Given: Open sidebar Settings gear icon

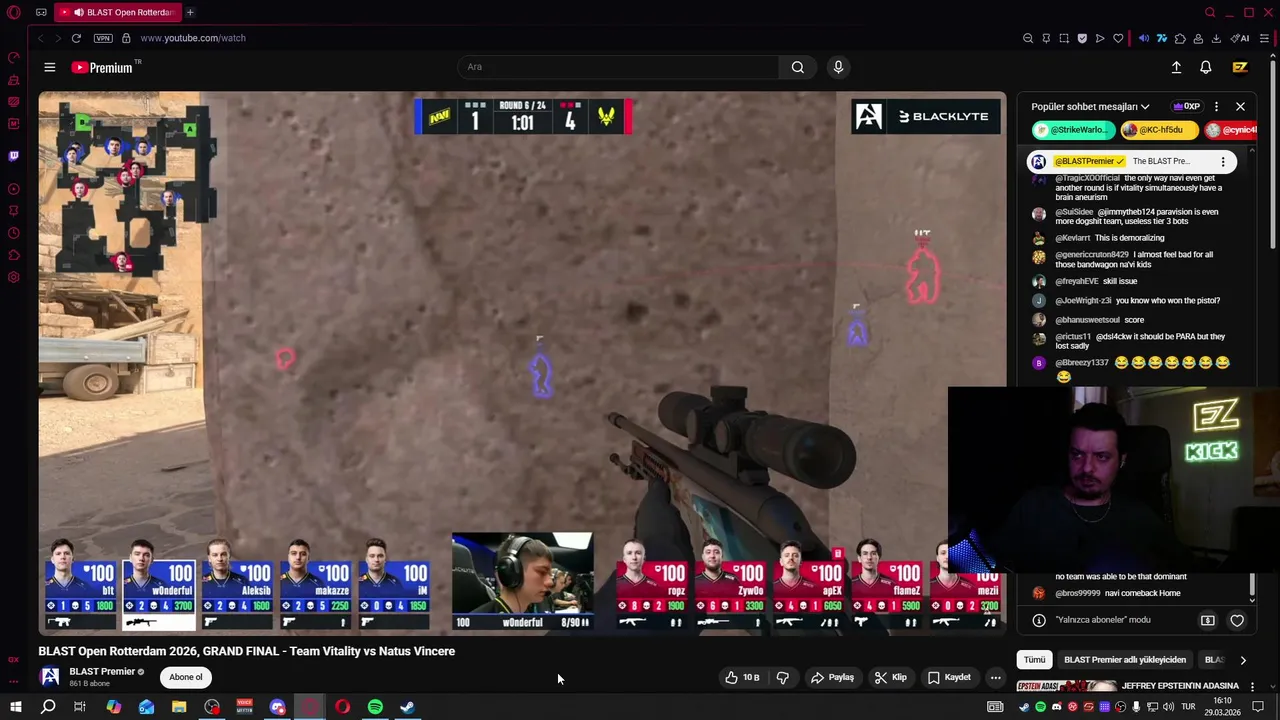Looking at the screenshot, I should [13, 277].
